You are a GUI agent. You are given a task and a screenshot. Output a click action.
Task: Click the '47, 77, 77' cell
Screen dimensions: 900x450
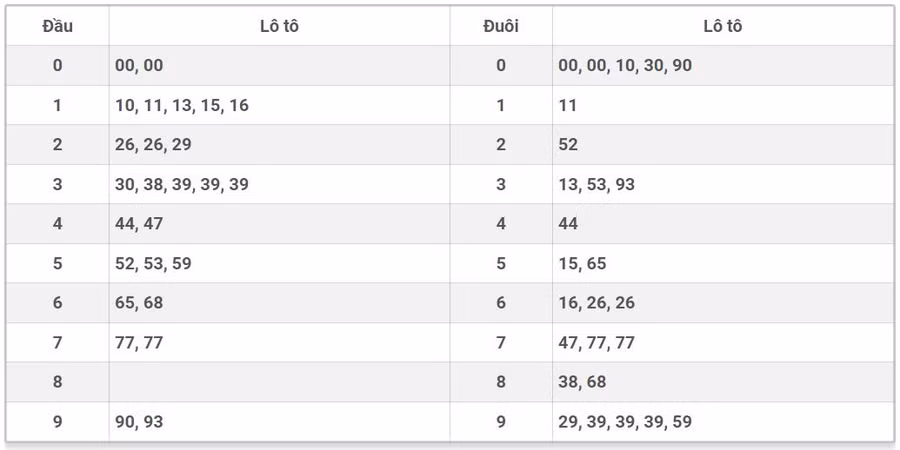click(597, 343)
